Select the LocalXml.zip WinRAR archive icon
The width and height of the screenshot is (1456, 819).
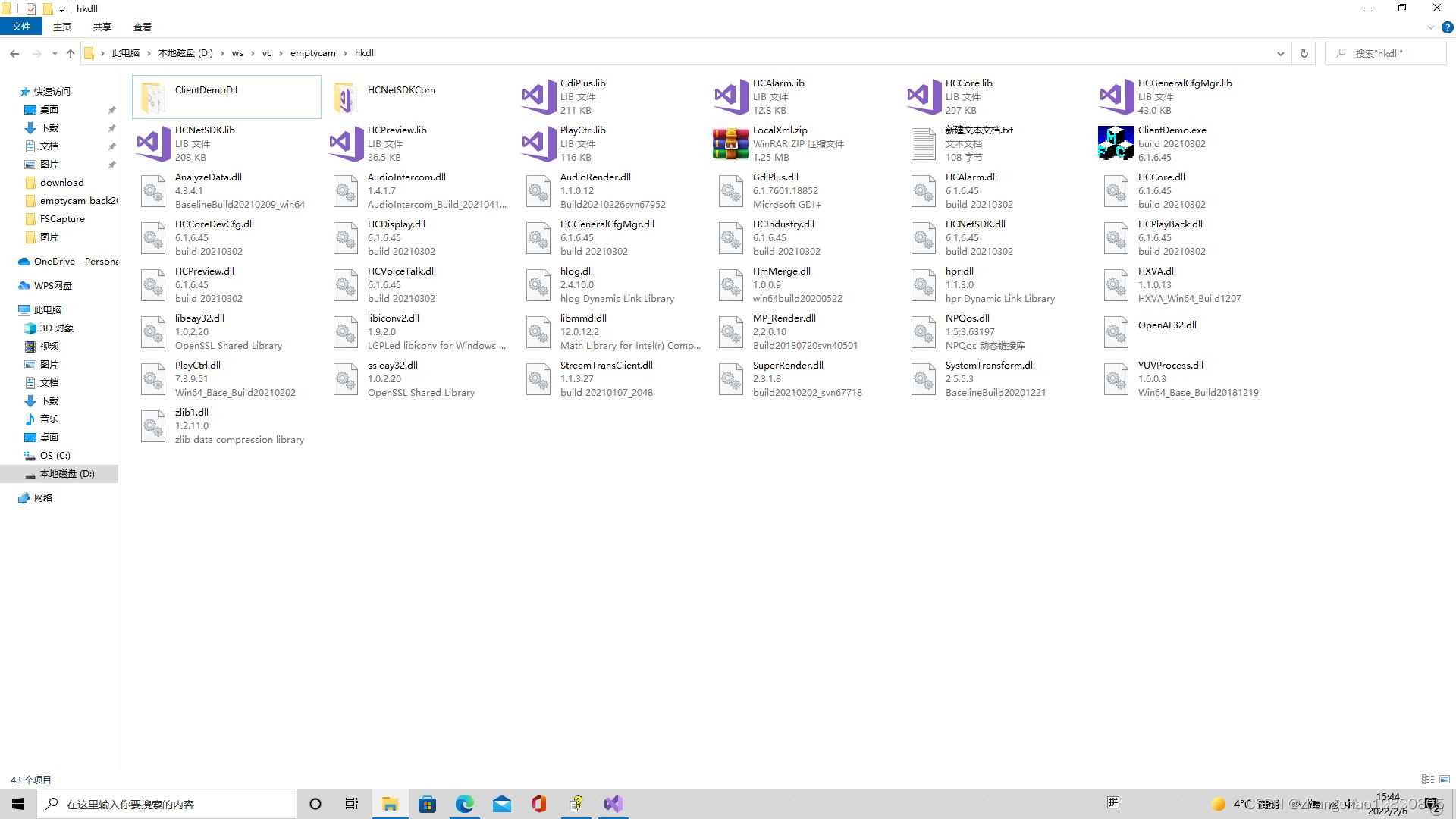(x=731, y=143)
